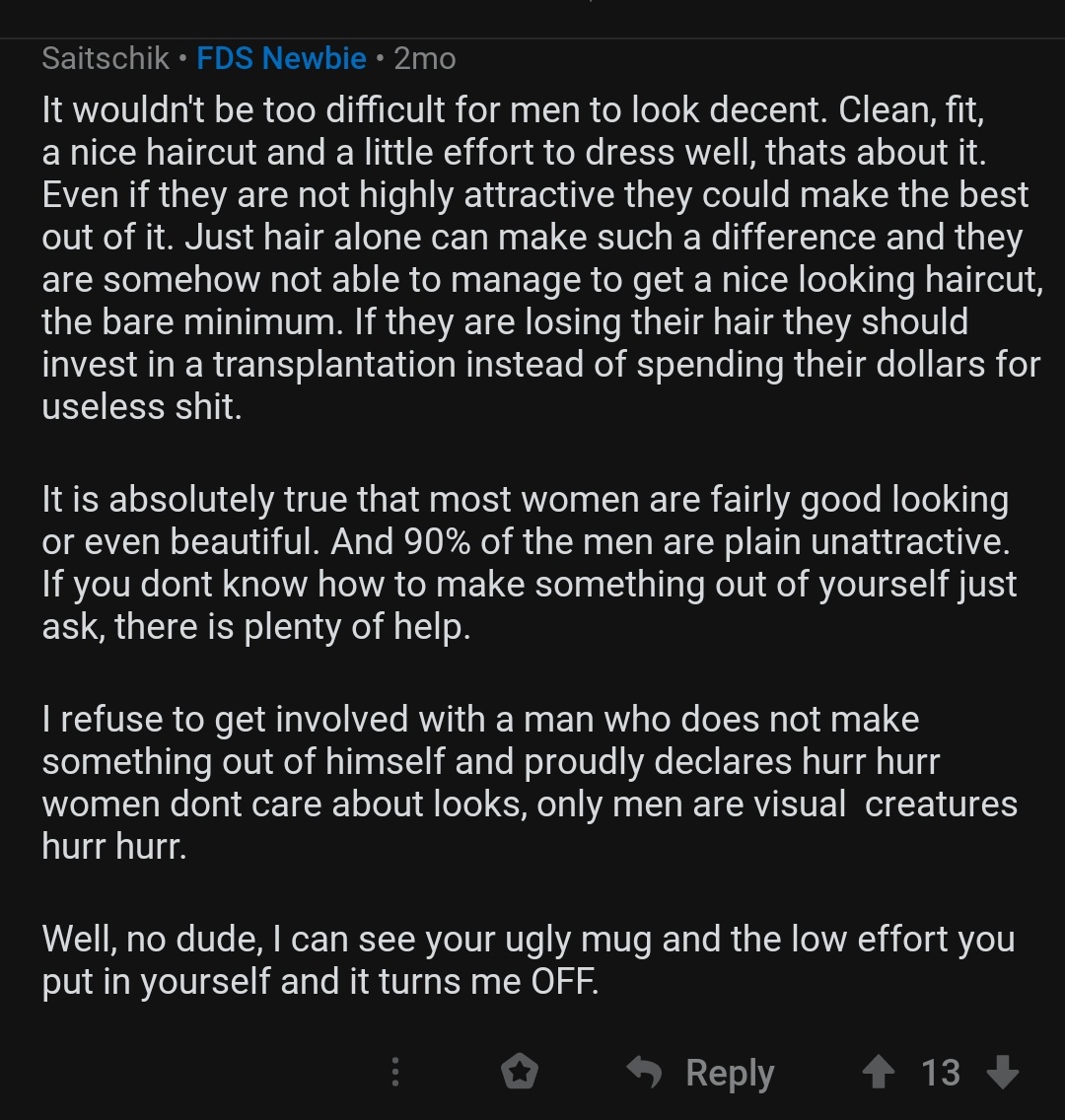Image resolution: width=1065 pixels, height=1120 pixels.
Task: Click the 2mo timestamp
Action: click(x=425, y=58)
